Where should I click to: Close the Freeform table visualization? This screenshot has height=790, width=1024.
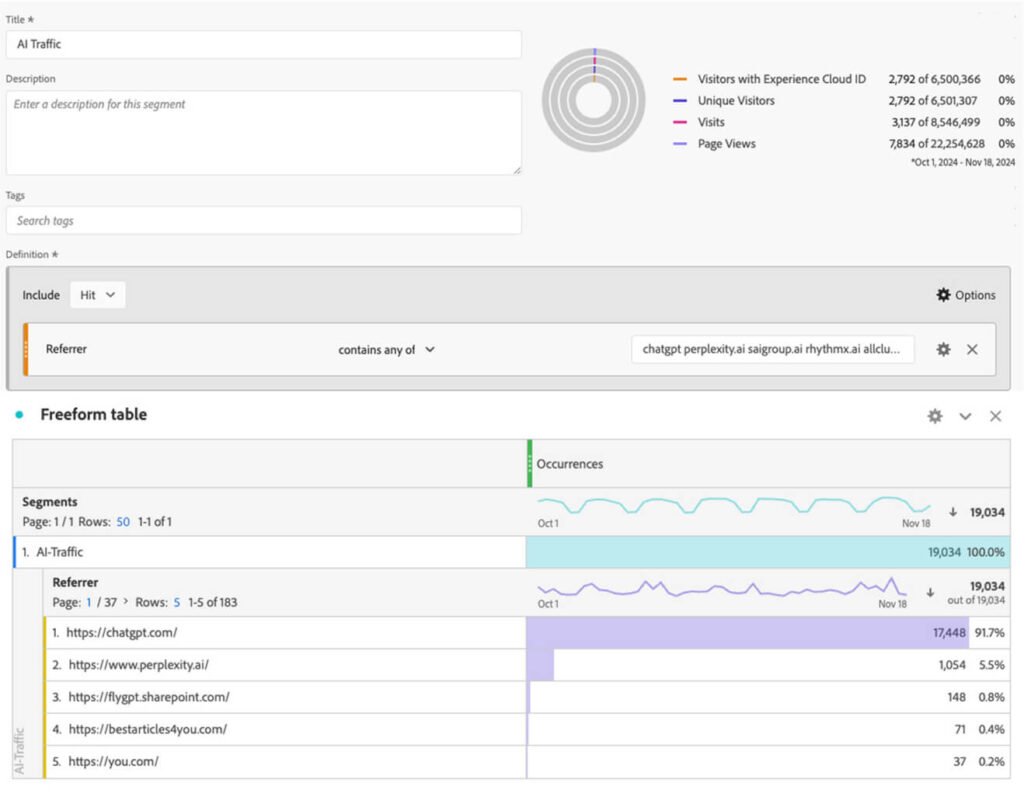pos(994,415)
